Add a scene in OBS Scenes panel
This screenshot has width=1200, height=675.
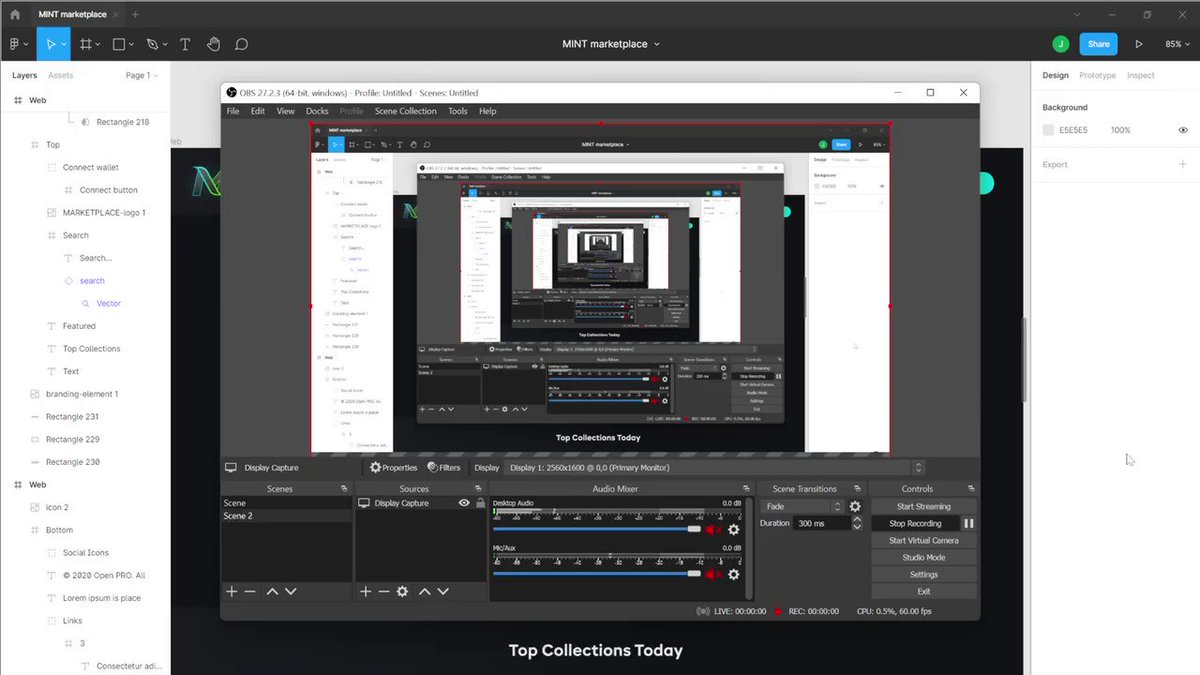pos(231,591)
